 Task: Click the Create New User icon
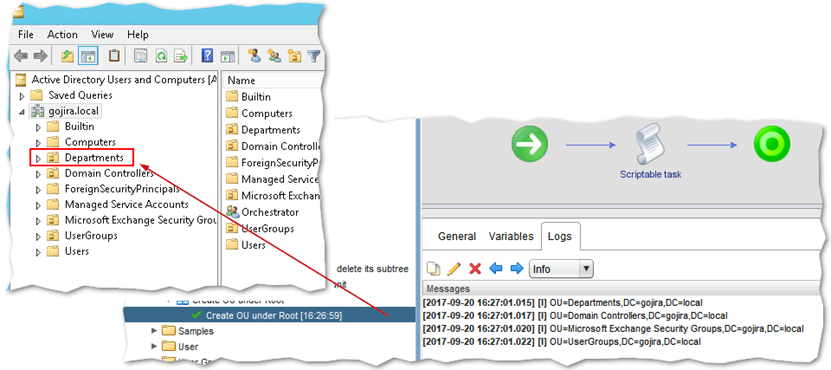(254, 55)
